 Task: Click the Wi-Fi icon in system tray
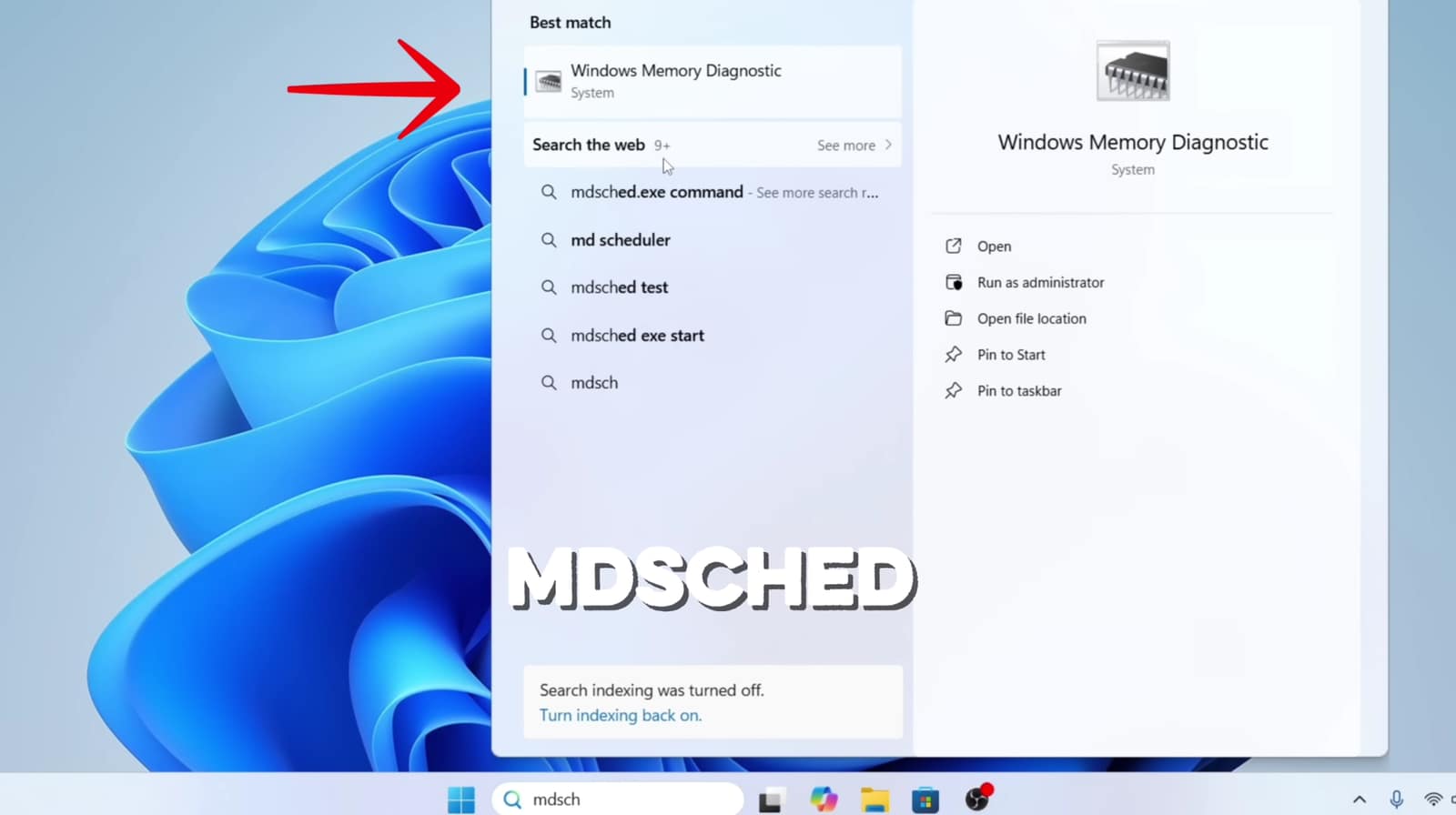click(1433, 800)
